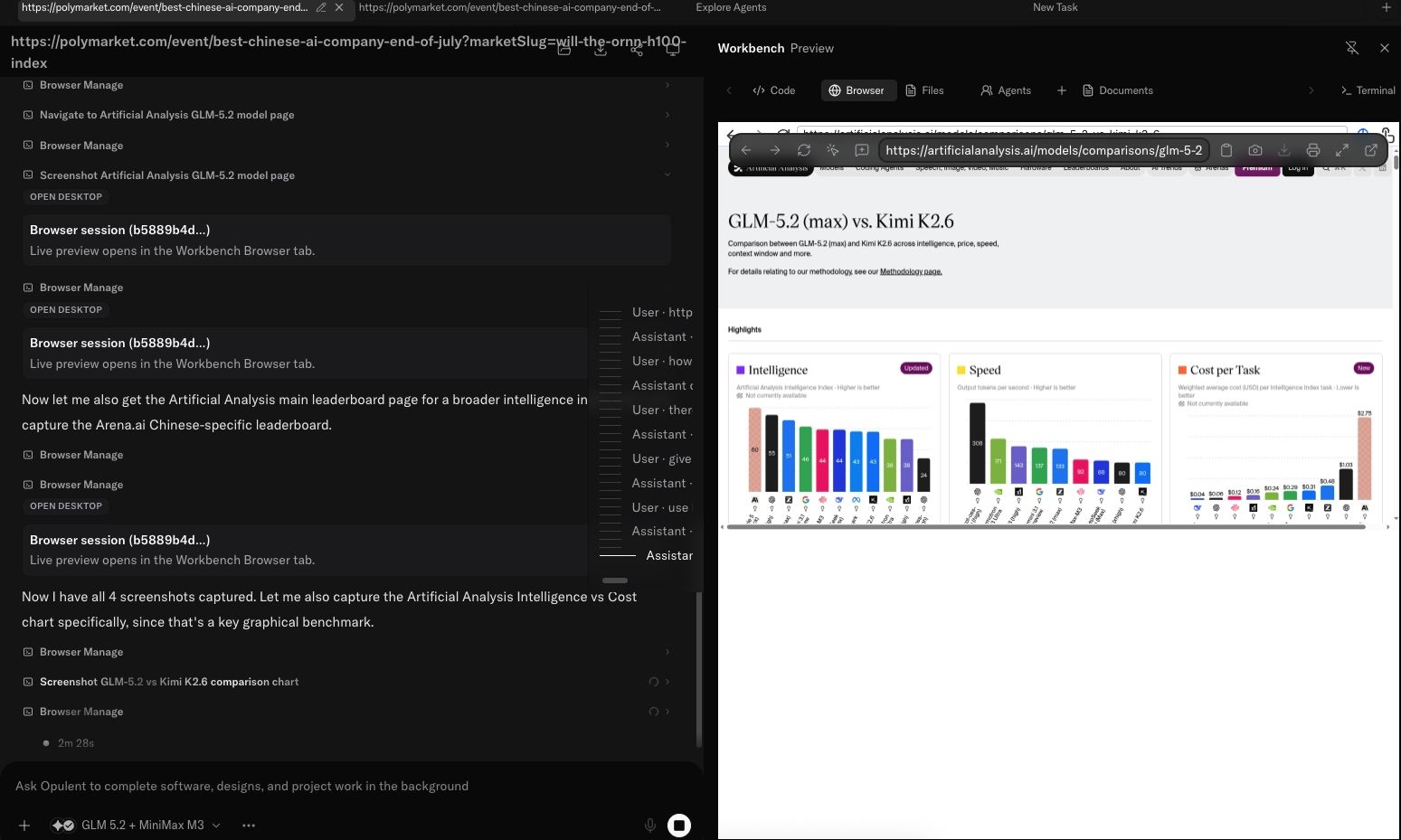Screen dimensions: 1401x840
Task: Switch to the Files tab
Action: [x=925, y=90]
